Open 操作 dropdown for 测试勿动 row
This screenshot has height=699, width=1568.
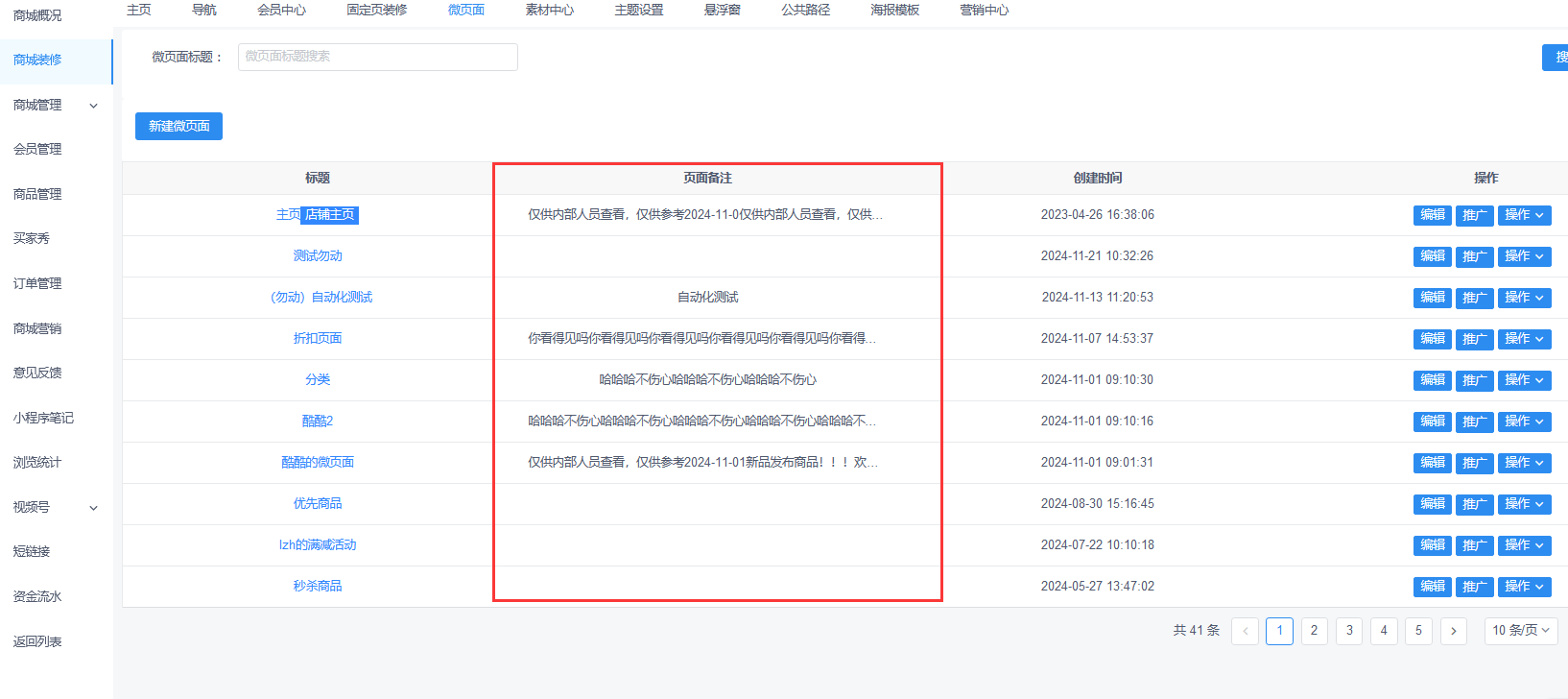tap(1524, 256)
